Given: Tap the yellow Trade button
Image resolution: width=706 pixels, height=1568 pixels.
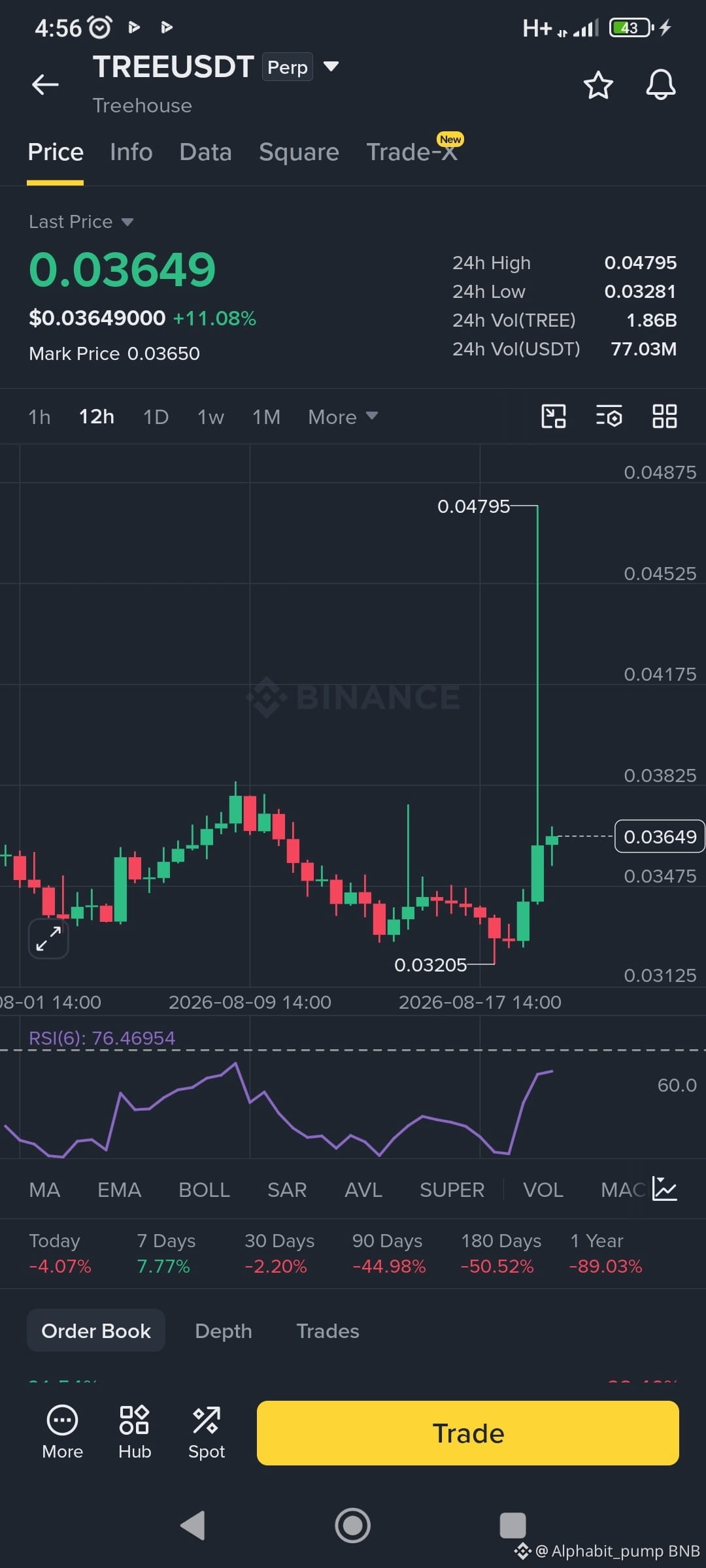Looking at the screenshot, I should 468,1433.
